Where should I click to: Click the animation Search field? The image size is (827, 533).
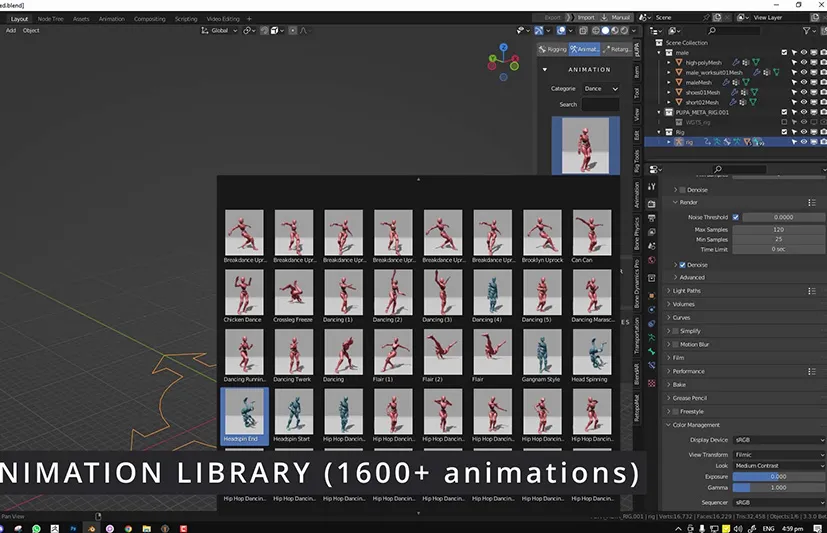pyautogui.click(x=601, y=104)
